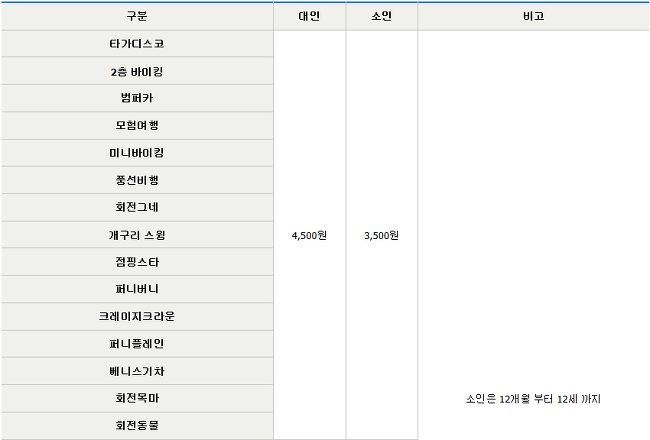This screenshot has width=650, height=440.
Task: Click the 구분 column header
Action: pyautogui.click(x=137, y=16)
